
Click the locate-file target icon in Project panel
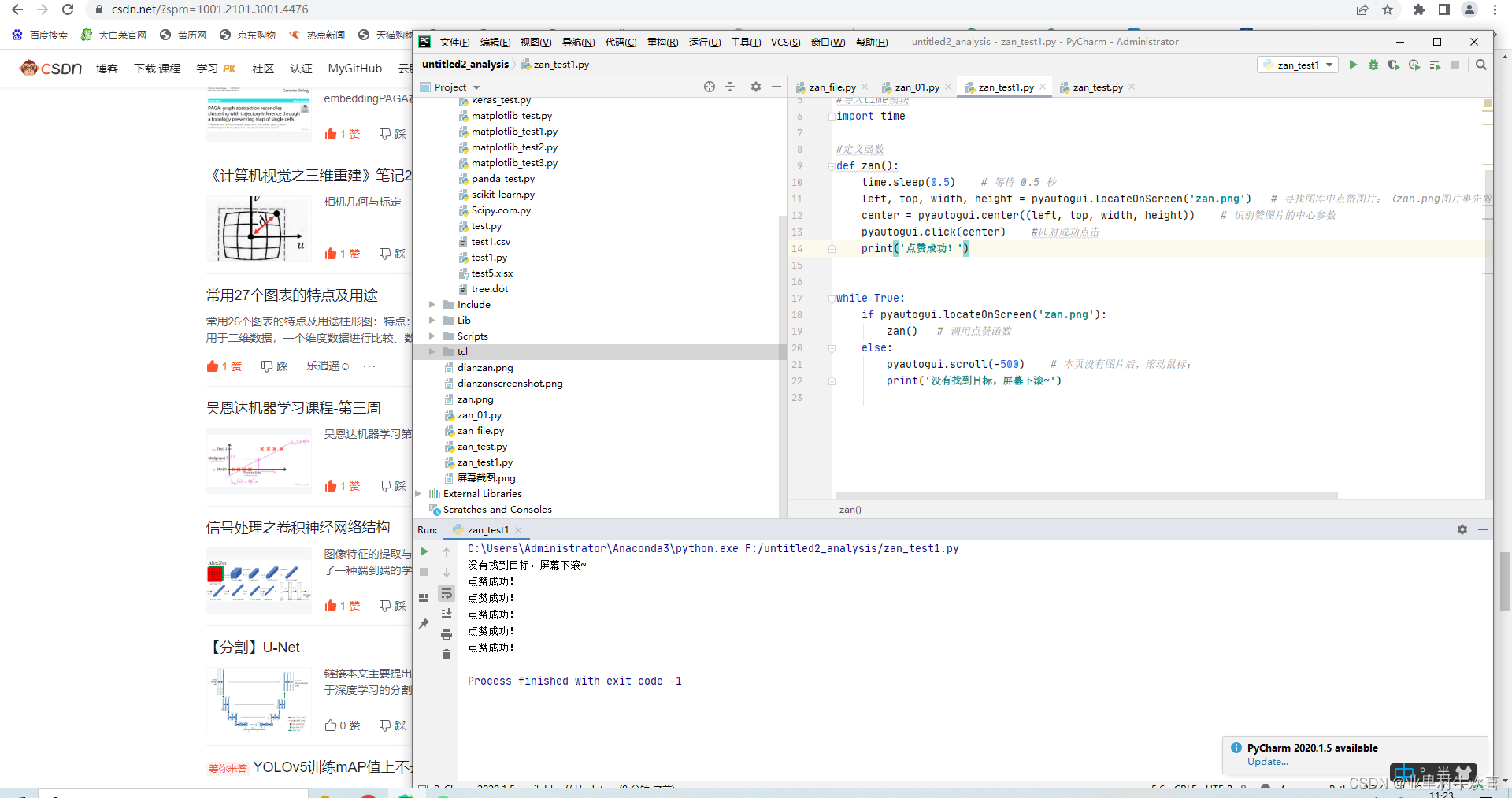(x=710, y=87)
